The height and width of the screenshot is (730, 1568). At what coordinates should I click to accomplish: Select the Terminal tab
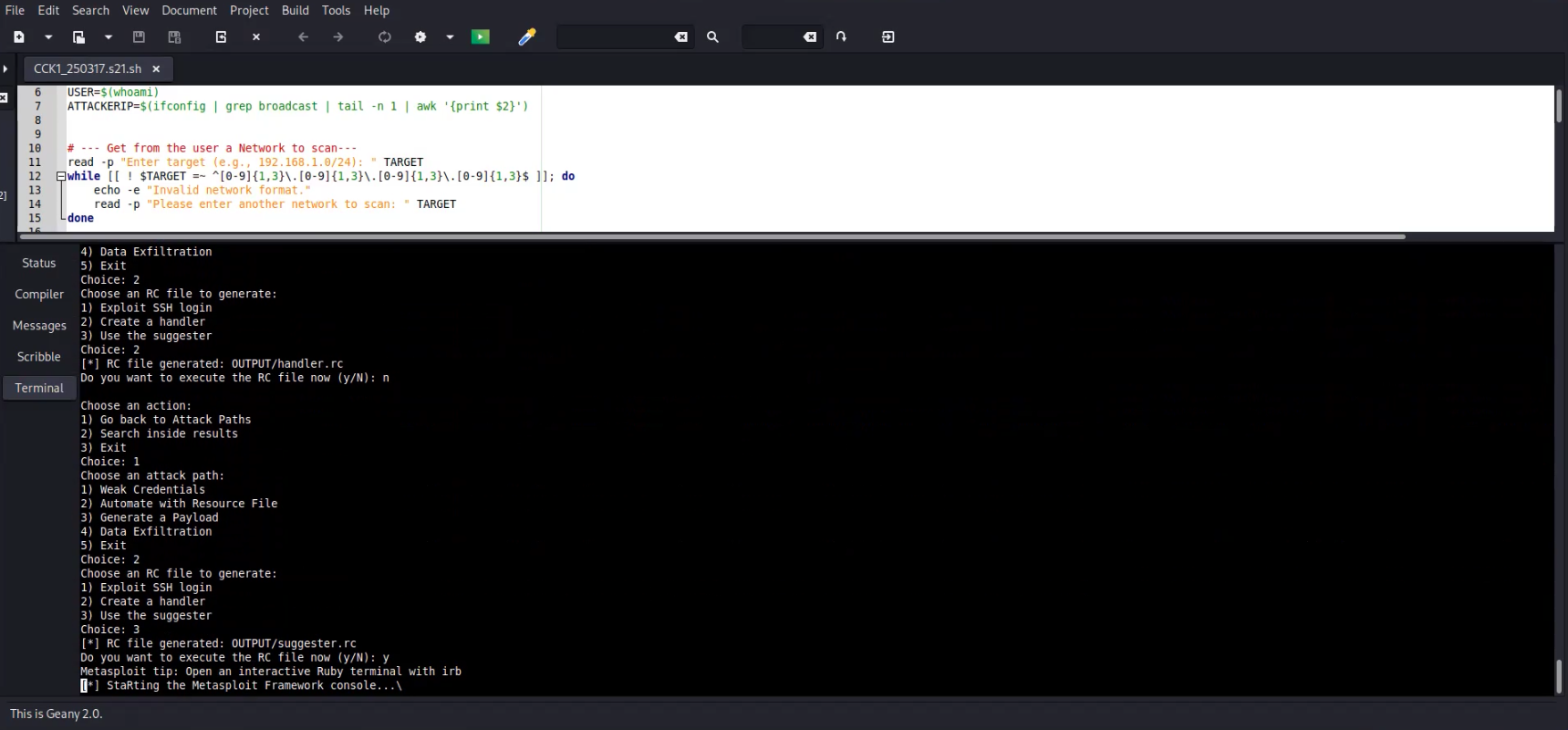[39, 388]
